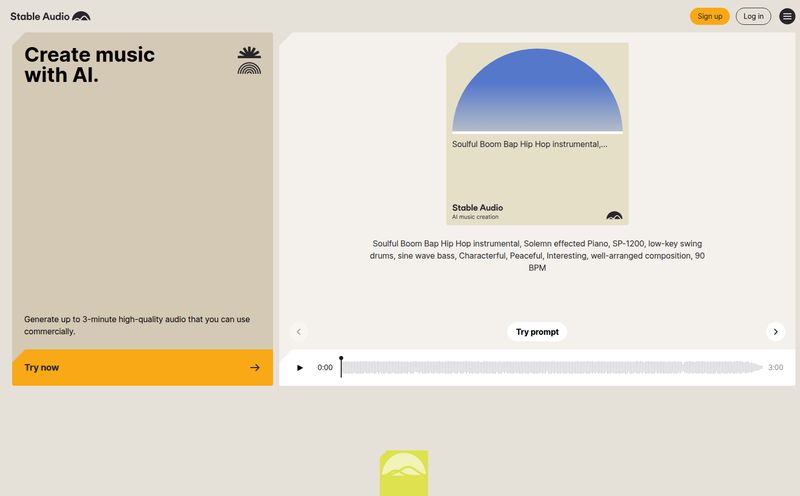Click the truncated 'Soulful Boom Bap Hip Hop instrumental,...' title
This screenshot has width=800, height=496.
pyautogui.click(x=529, y=144)
